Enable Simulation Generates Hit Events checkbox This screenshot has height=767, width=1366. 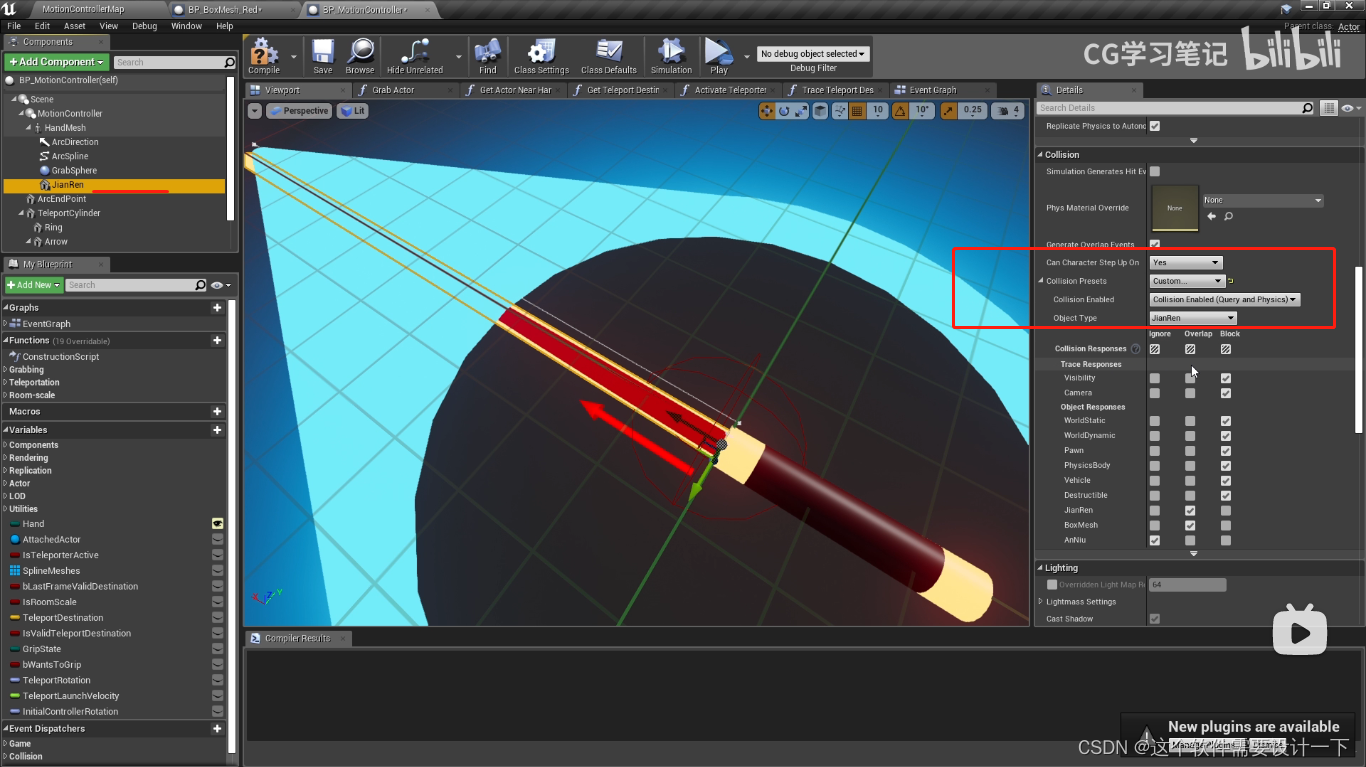coord(1155,171)
